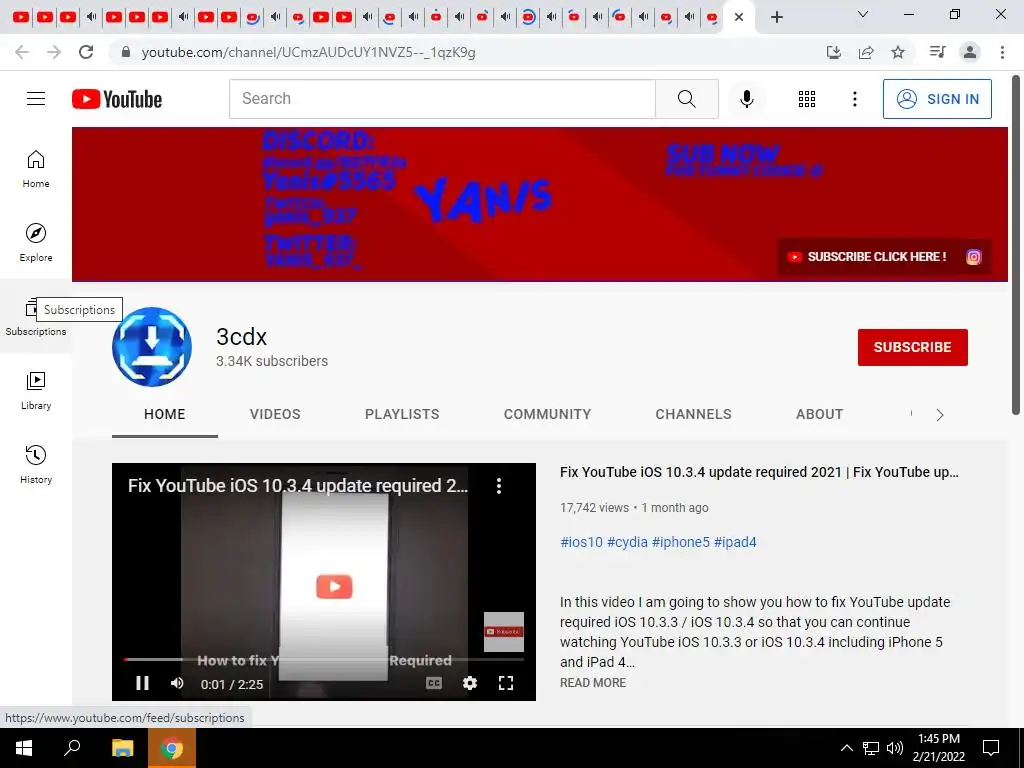Close the active browser tab

[739, 17]
